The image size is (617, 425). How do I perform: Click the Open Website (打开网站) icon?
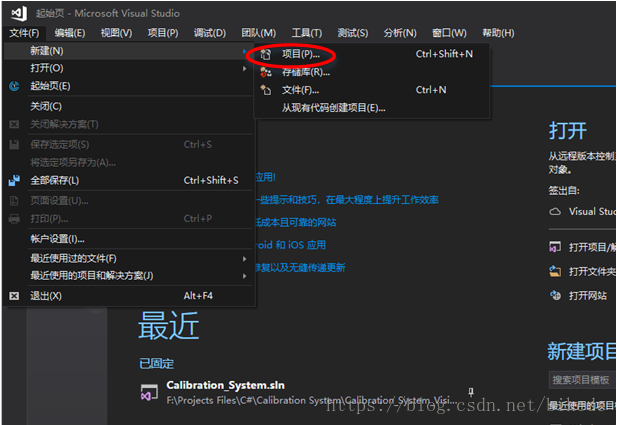[555, 295]
